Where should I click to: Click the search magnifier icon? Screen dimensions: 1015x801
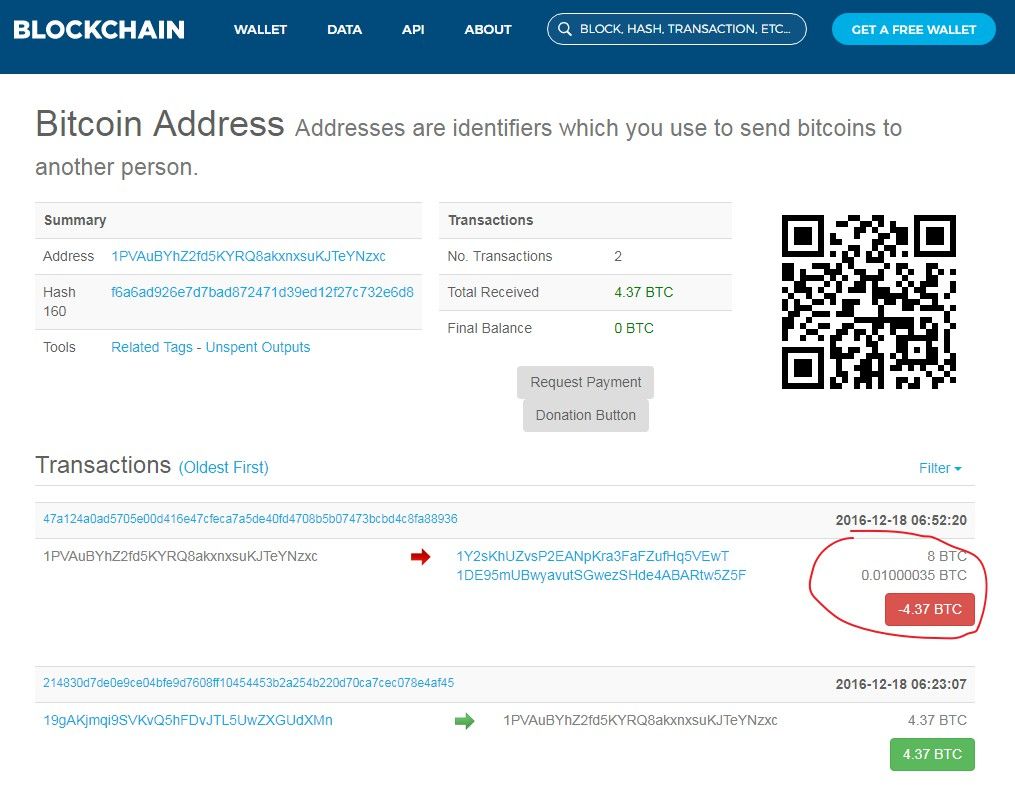click(x=564, y=29)
